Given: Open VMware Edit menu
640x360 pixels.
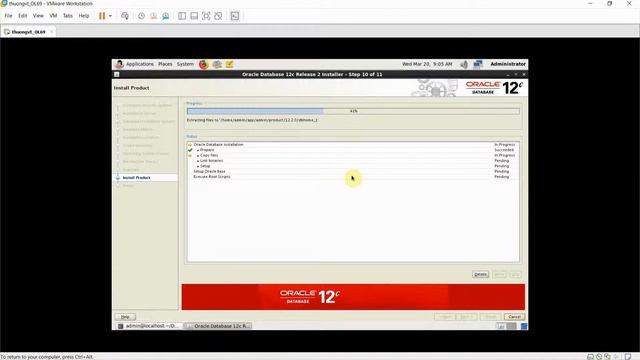Looking at the screenshot, I should click(22, 16).
